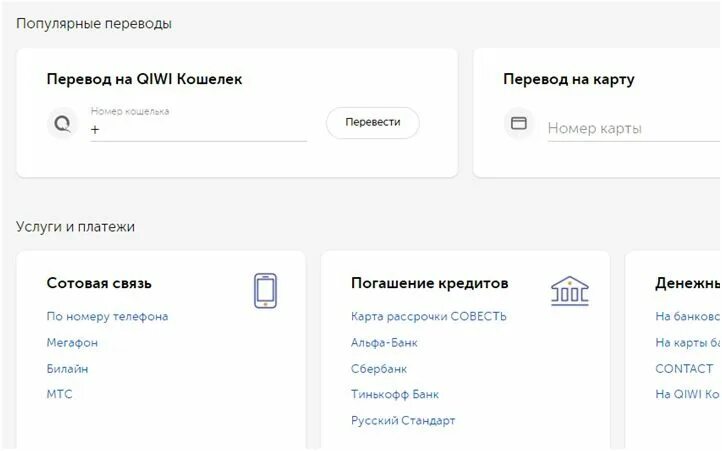This screenshot has width=722, height=451.
Task: Focus the Номер карты input field
Action: click(634, 129)
